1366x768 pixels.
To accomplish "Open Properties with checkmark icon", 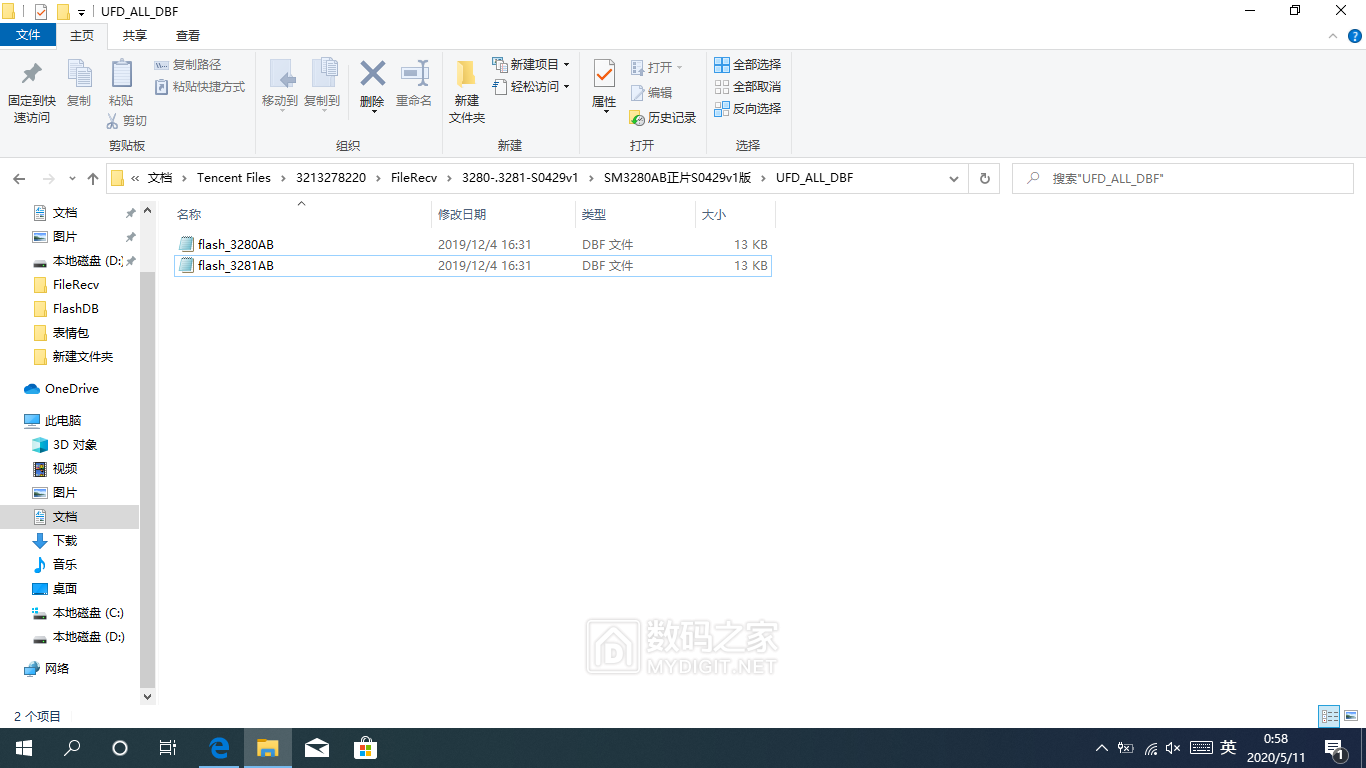I will [x=604, y=86].
